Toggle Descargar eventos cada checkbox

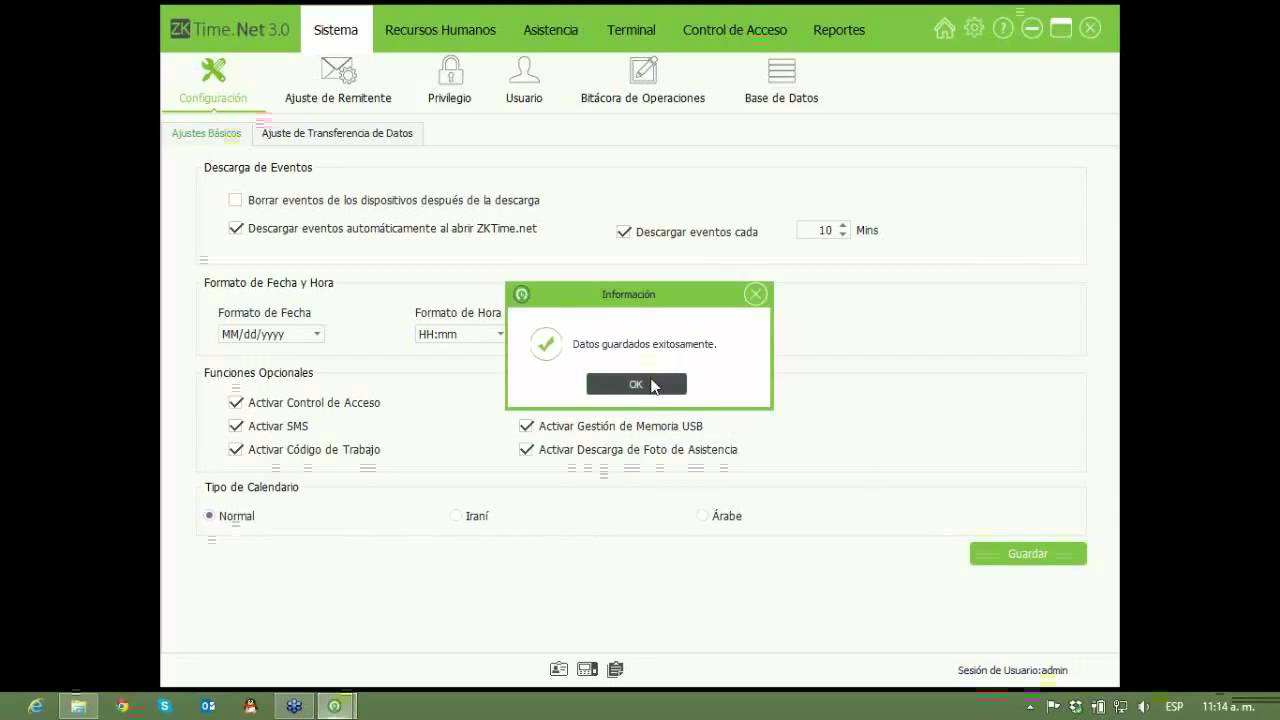[624, 231]
